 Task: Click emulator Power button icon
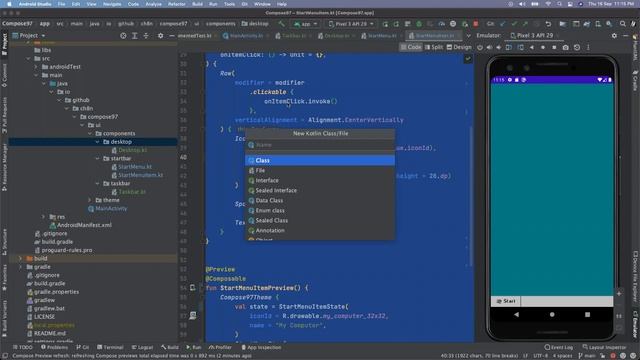(480, 47)
